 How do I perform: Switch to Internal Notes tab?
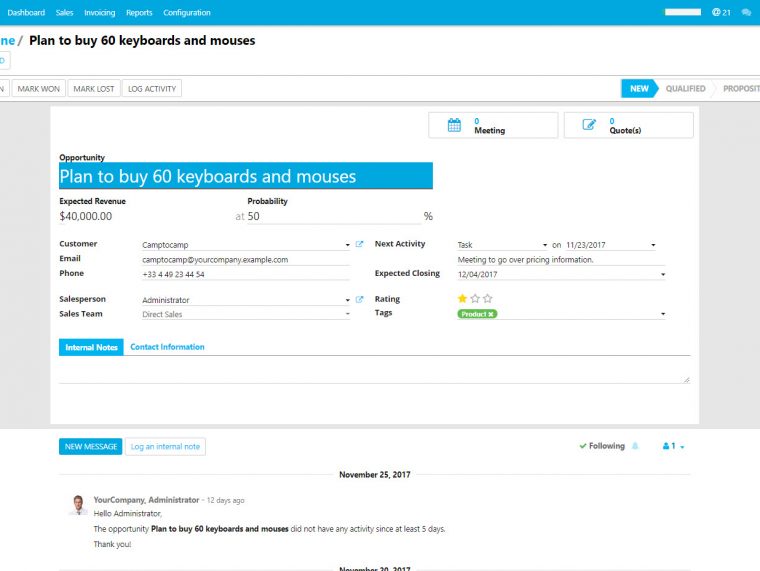(x=91, y=347)
